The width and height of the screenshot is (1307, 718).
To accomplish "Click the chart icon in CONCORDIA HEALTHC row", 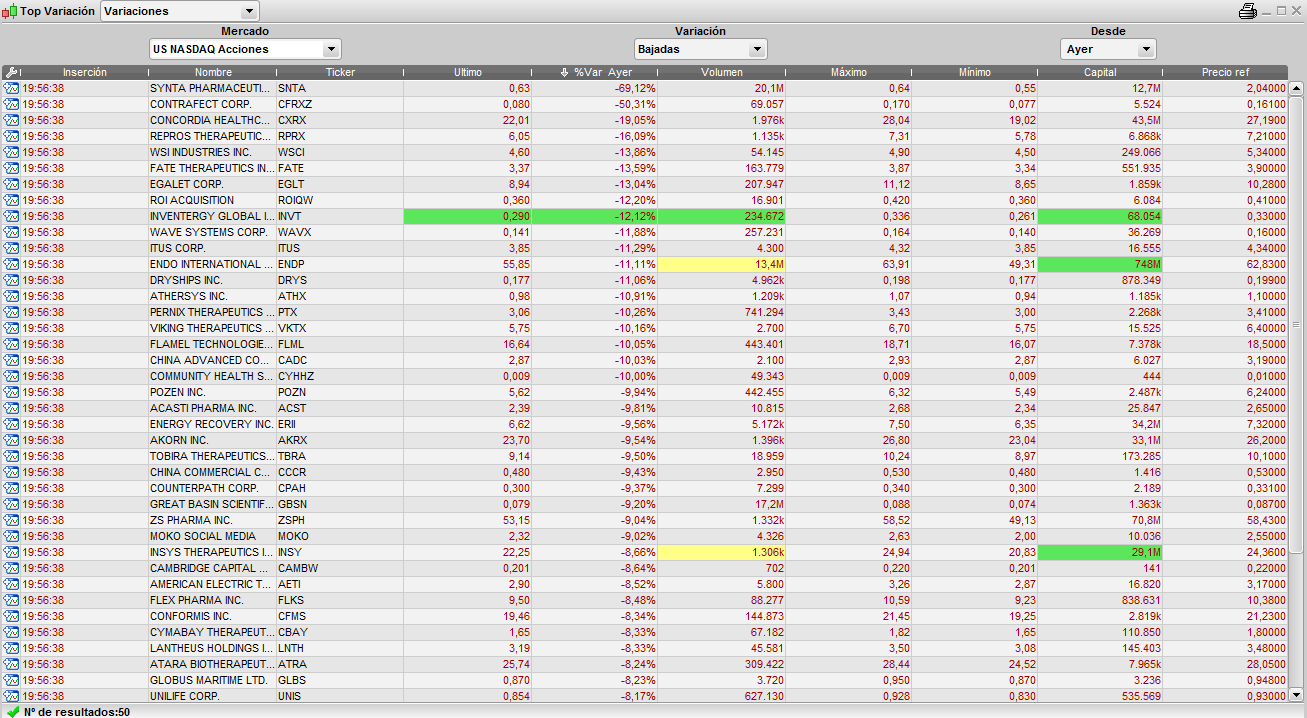I will point(12,120).
